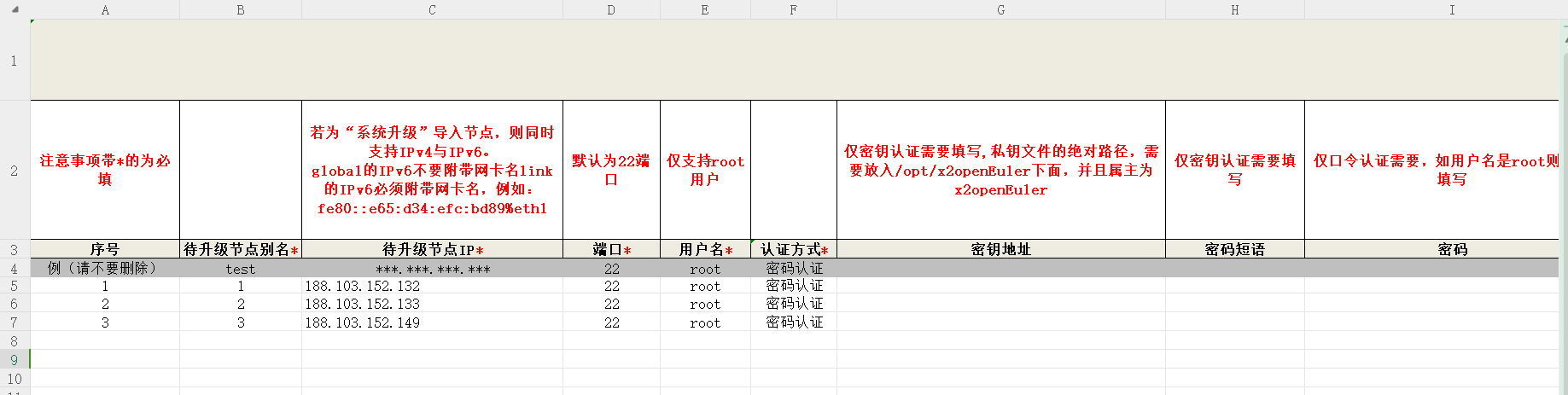
Task: Select the 密码认证 cell in row 7
Action: pos(793,322)
